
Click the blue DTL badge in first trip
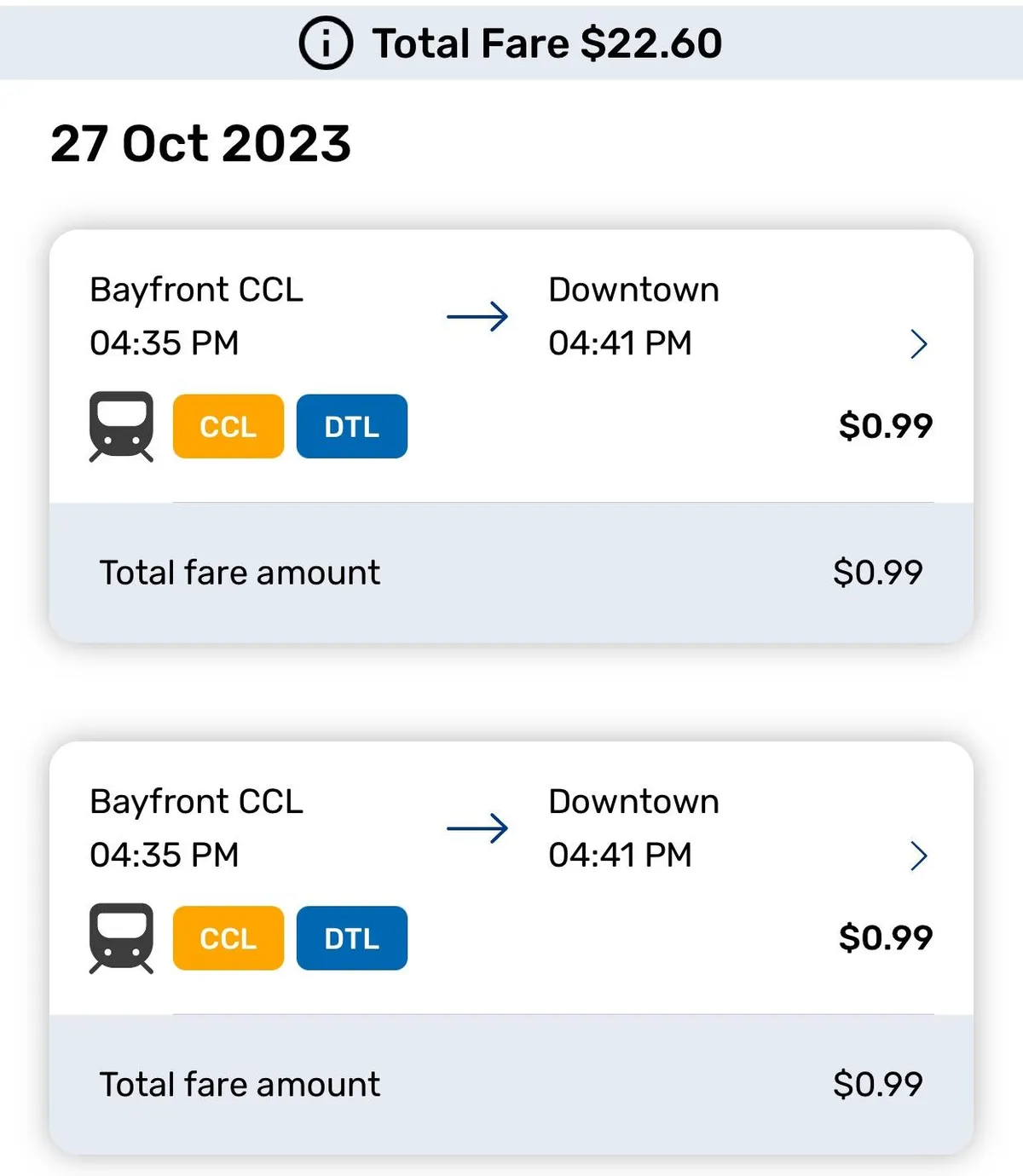(x=351, y=426)
